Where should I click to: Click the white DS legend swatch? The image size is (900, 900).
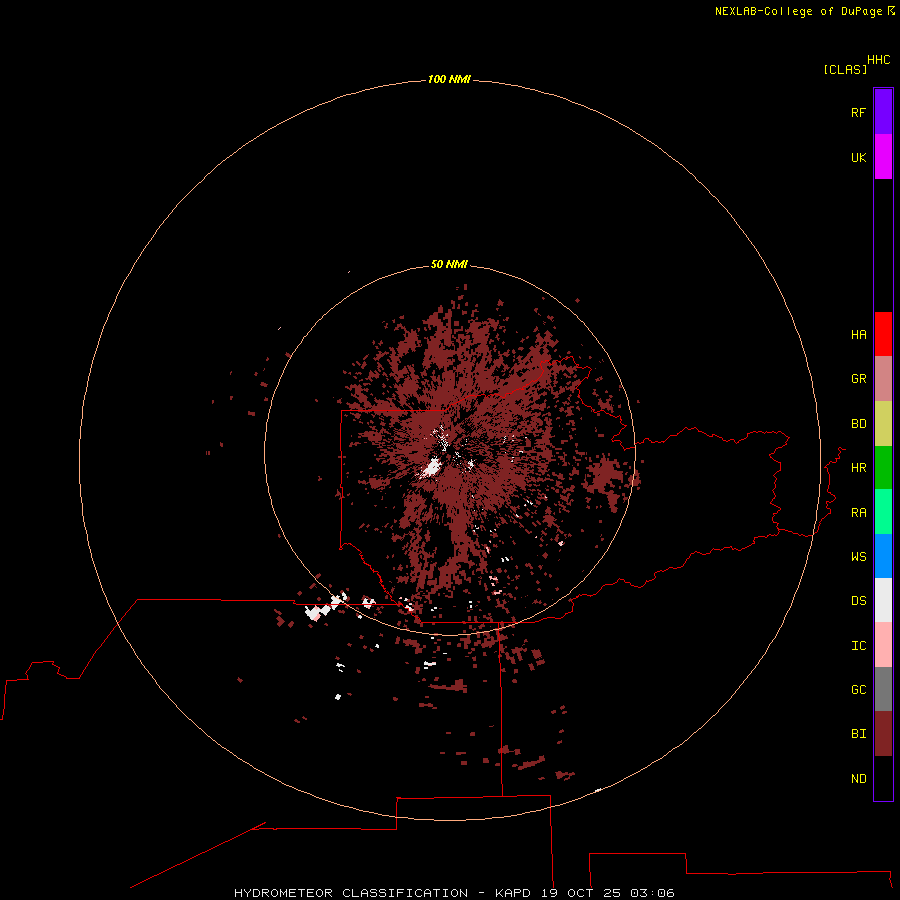pos(883,600)
